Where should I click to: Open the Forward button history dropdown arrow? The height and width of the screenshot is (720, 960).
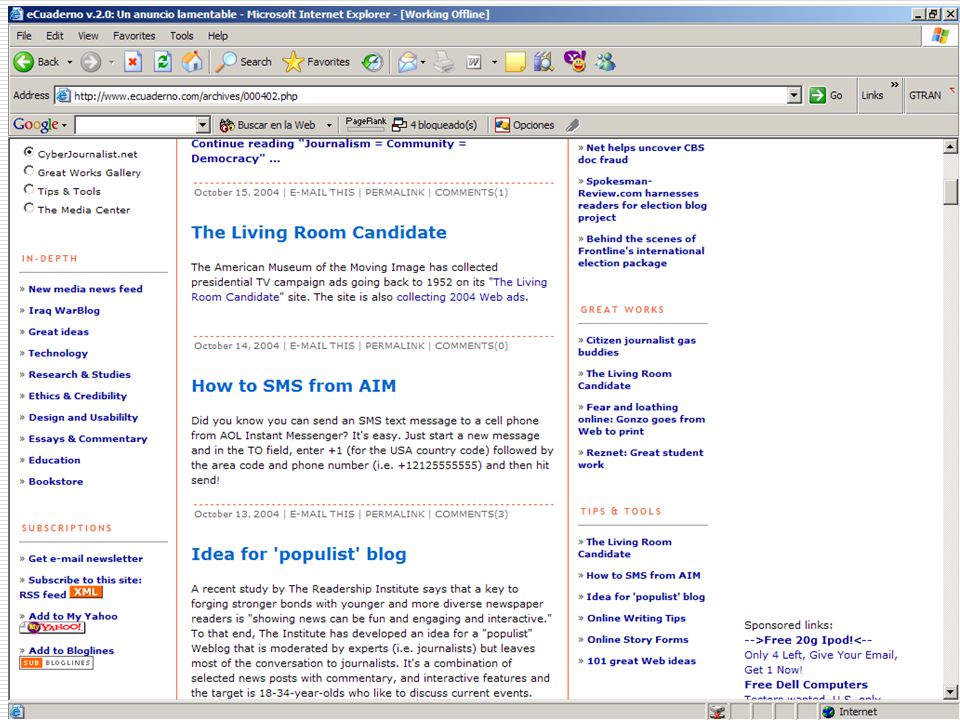[111, 62]
